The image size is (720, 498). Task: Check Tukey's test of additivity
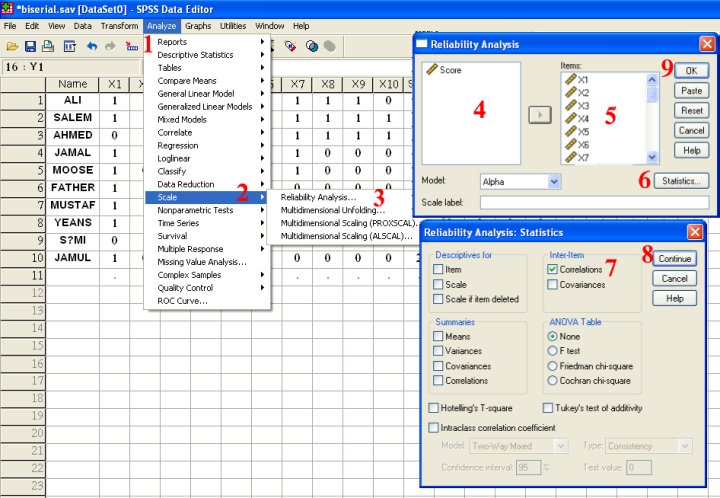pos(548,408)
